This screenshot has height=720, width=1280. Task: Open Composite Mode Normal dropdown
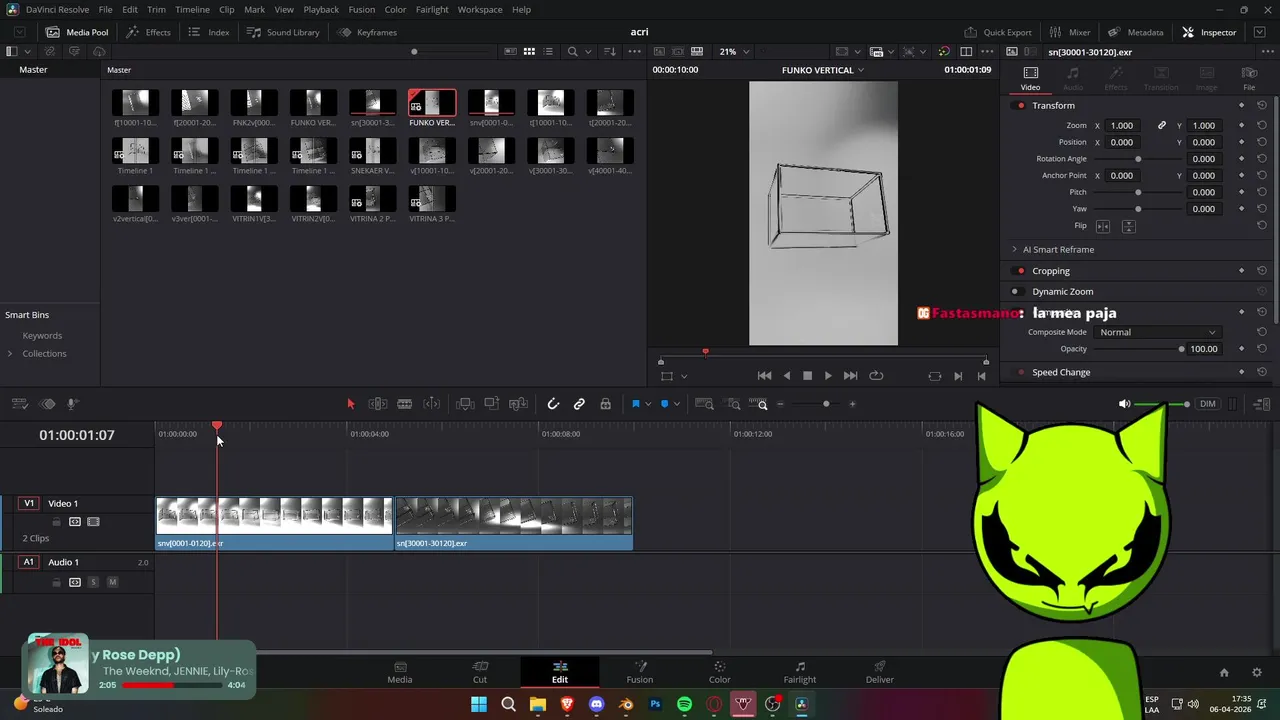(x=1156, y=332)
